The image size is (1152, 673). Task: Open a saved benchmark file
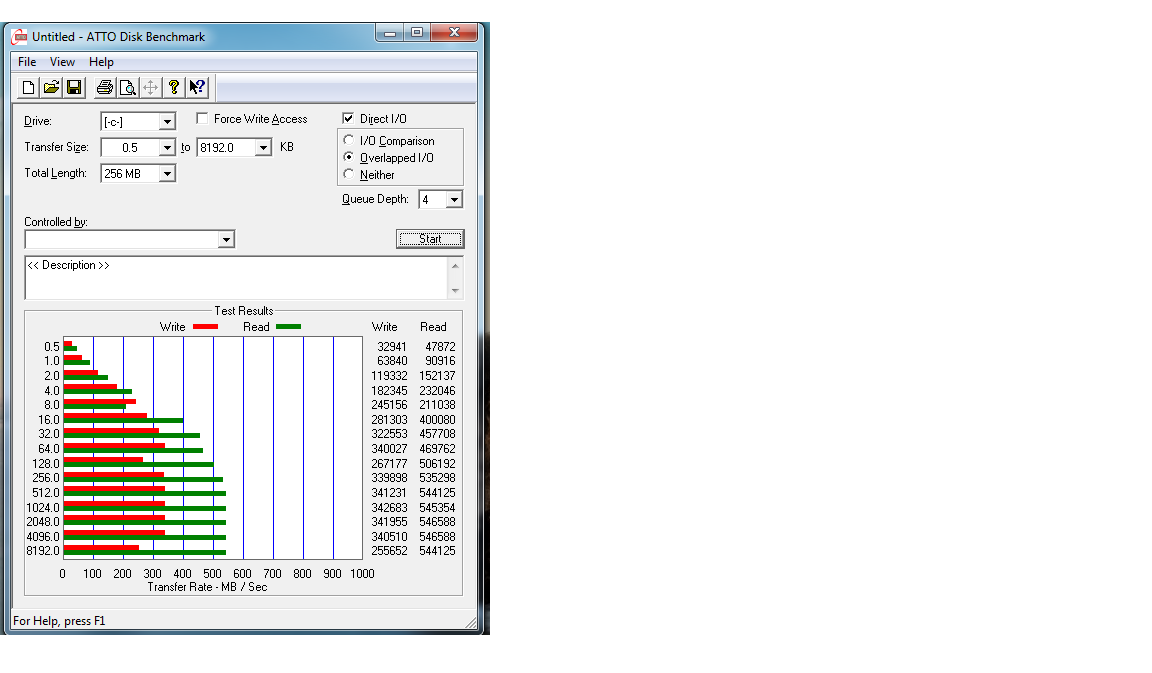51,88
